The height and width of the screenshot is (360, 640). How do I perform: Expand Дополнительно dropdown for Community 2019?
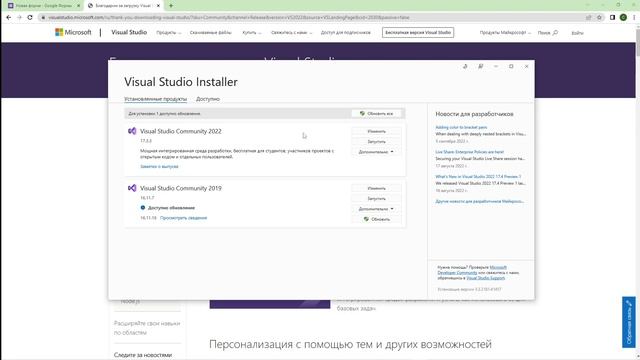tap(376, 209)
